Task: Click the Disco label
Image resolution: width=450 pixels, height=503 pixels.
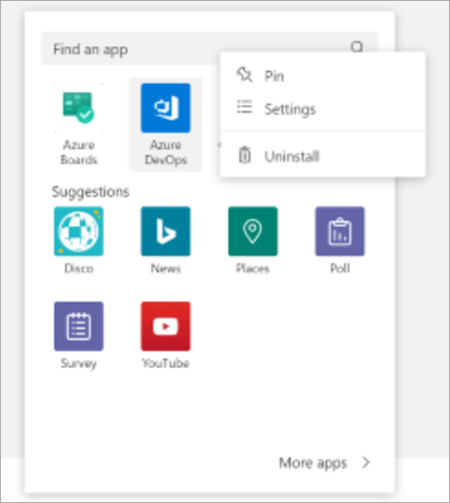Action: coord(79,268)
